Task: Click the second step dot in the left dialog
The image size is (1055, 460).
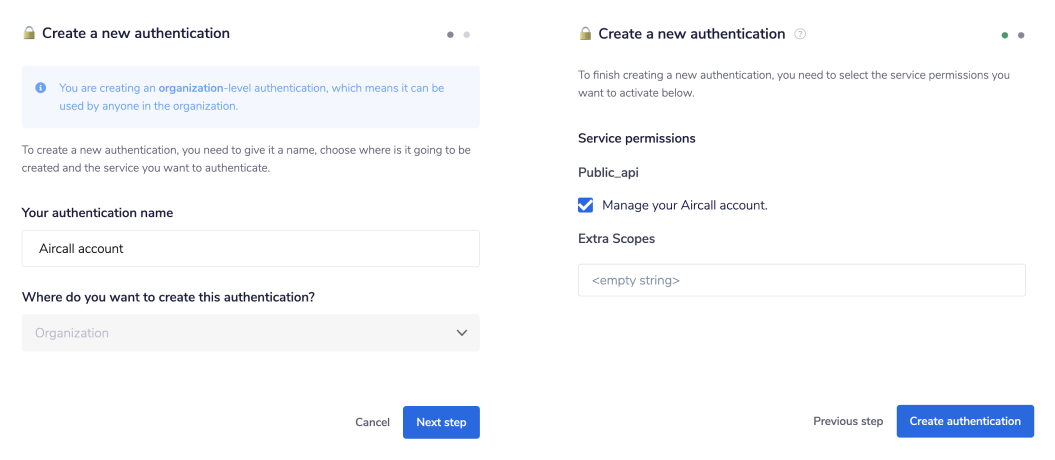Action: pyautogui.click(x=467, y=35)
